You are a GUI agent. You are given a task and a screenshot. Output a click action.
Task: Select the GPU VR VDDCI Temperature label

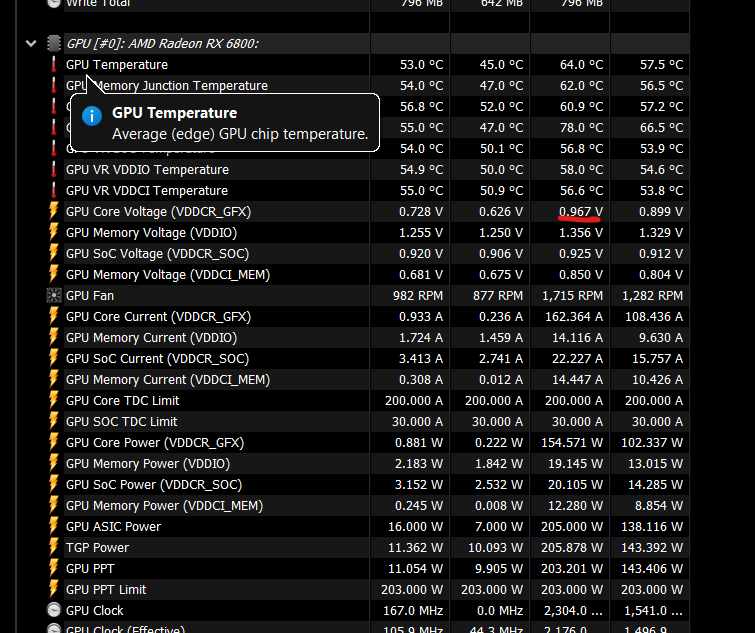[147, 191]
